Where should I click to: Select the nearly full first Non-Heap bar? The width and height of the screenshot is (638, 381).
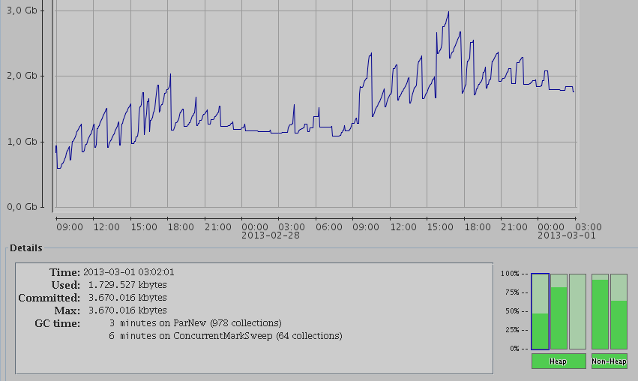tap(600, 311)
